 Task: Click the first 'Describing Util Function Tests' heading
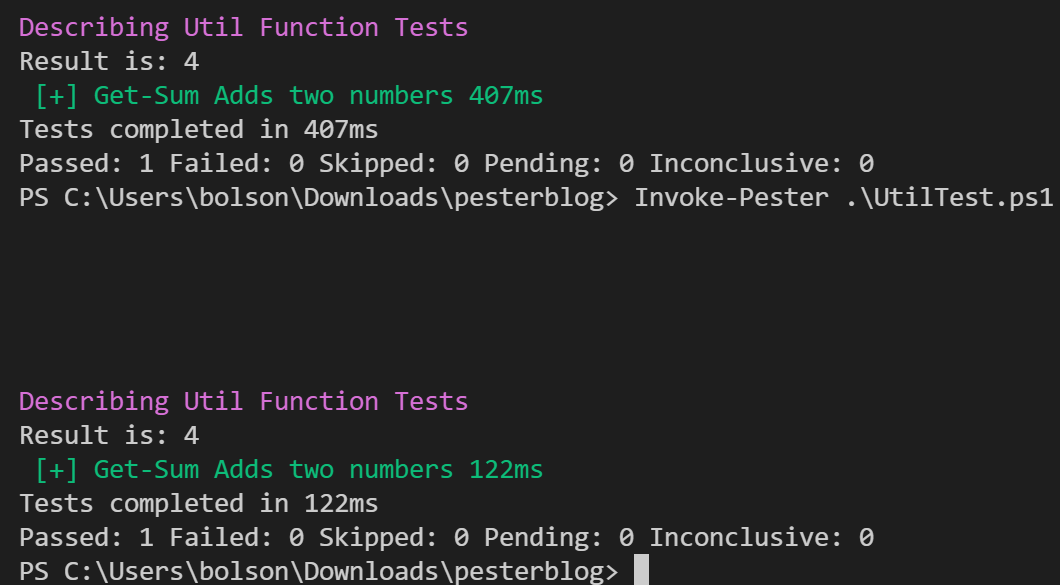(x=243, y=28)
